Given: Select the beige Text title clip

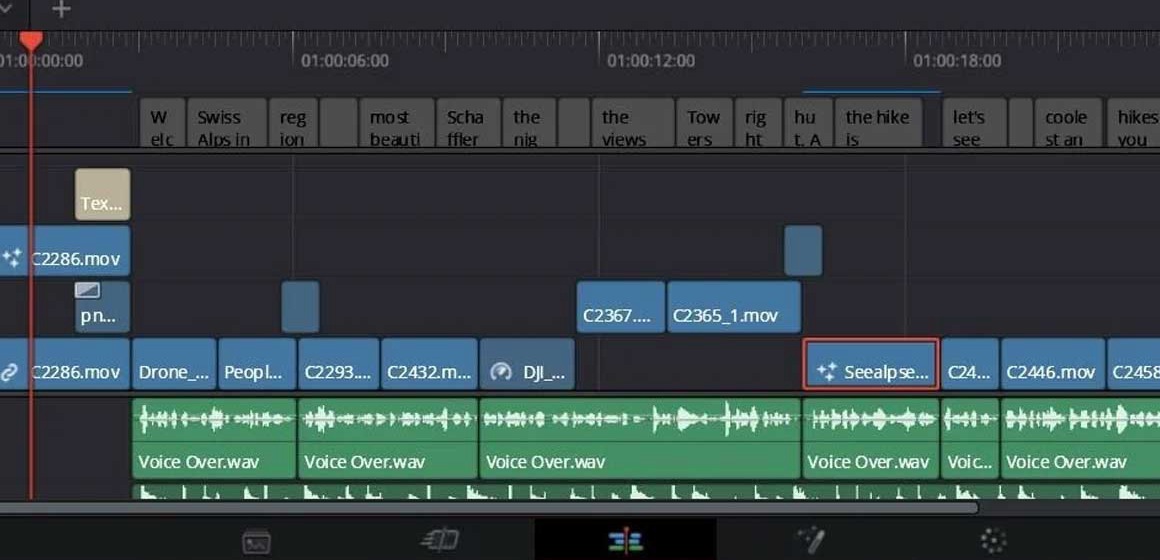Looking at the screenshot, I should 102,194.
